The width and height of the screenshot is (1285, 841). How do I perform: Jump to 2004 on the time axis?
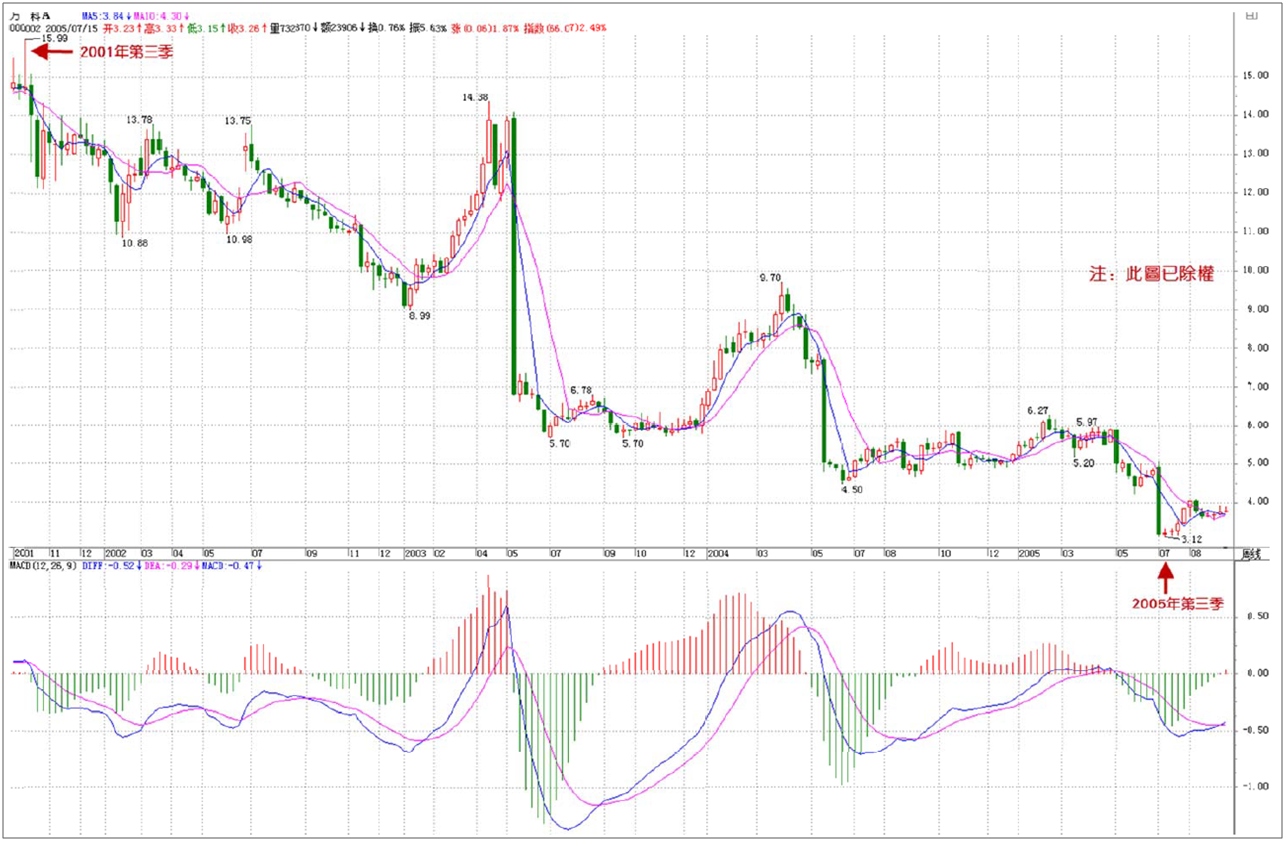(718, 553)
